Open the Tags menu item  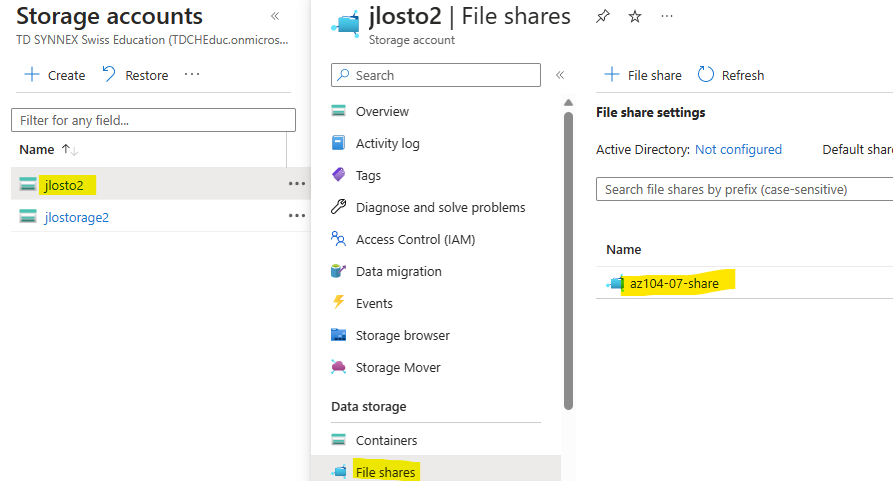(x=368, y=175)
